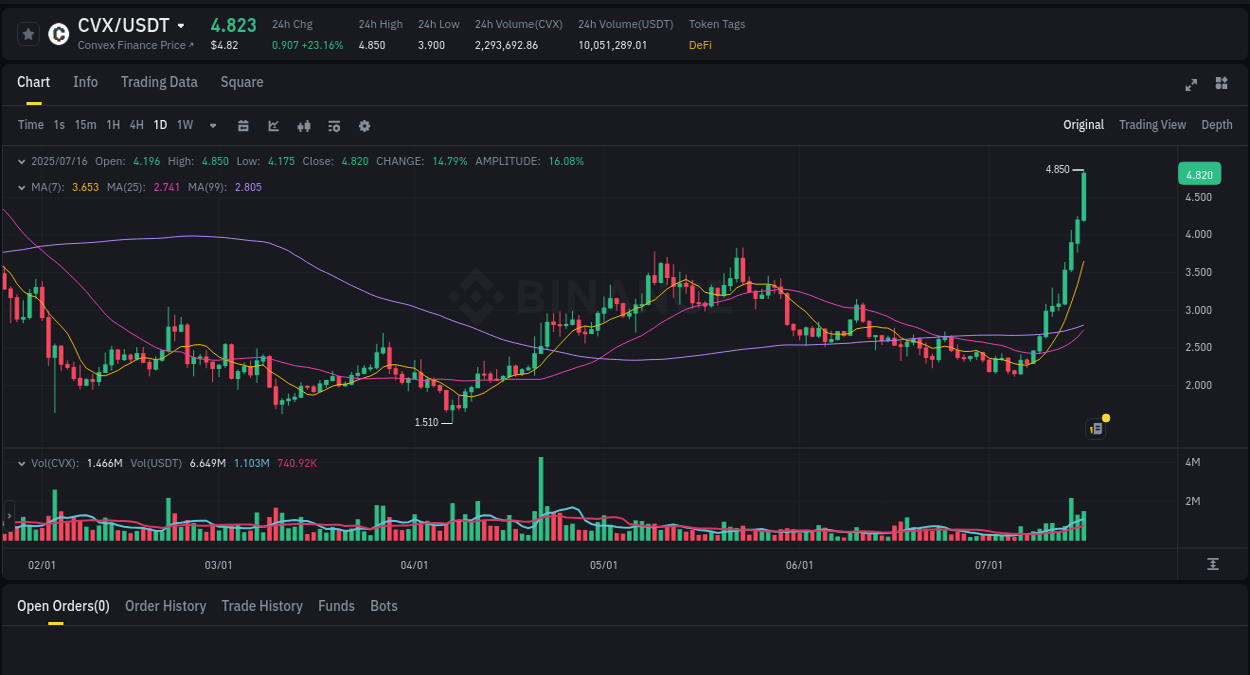Open the indicator list icon
The image size is (1250, 675).
(333, 125)
